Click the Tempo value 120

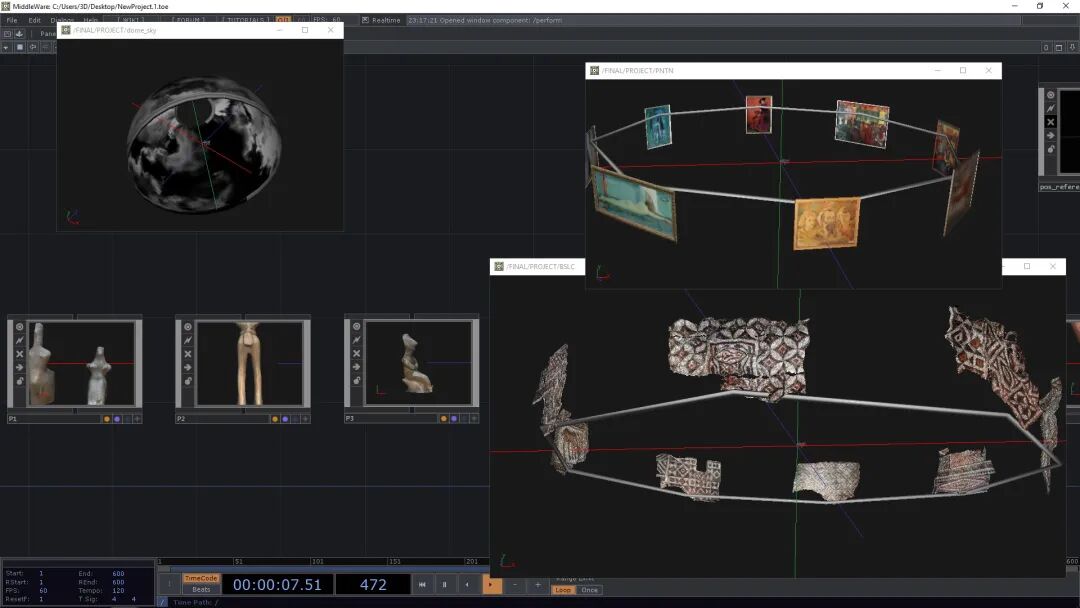(118, 591)
